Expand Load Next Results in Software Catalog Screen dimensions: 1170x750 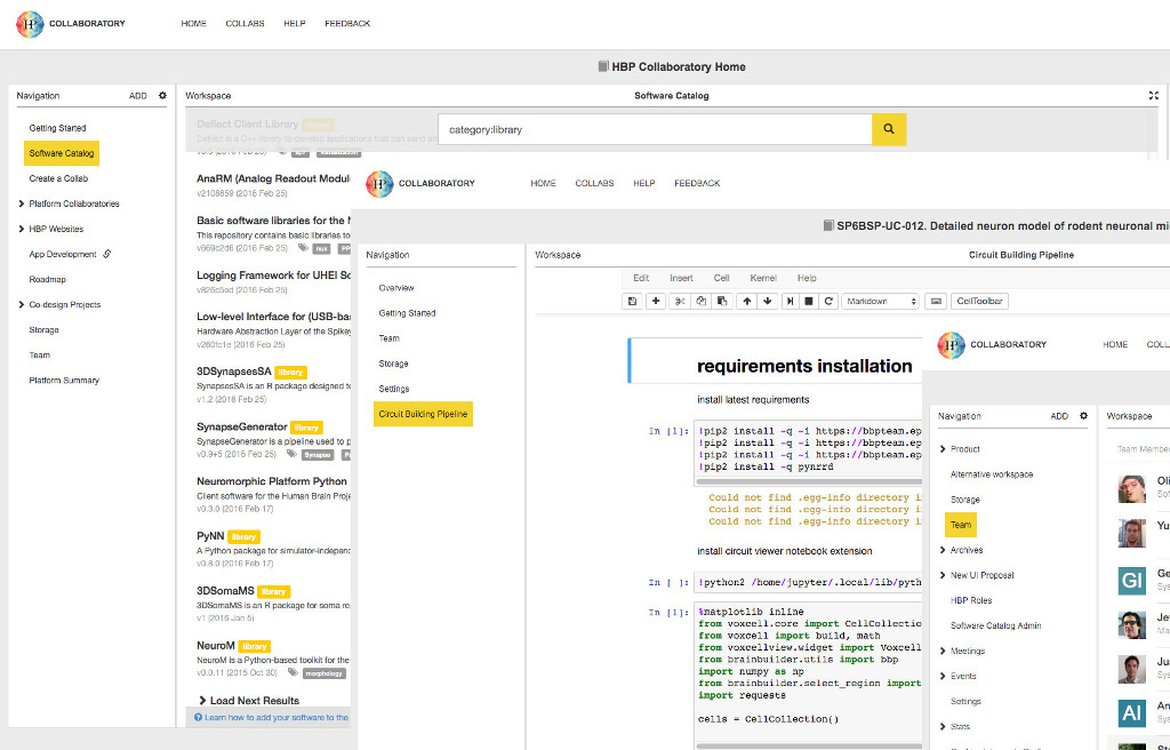point(248,701)
